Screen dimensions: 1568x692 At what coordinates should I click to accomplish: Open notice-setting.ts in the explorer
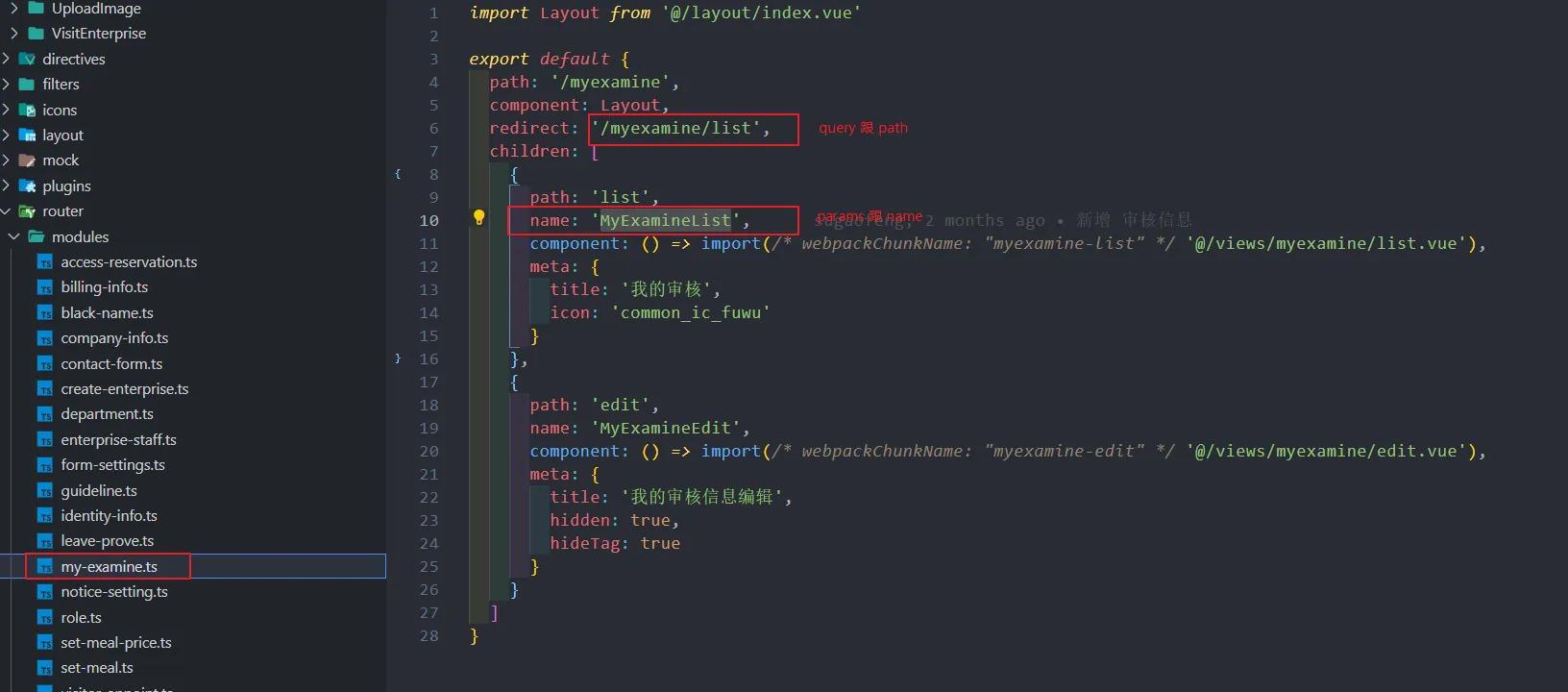click(113, 592)
